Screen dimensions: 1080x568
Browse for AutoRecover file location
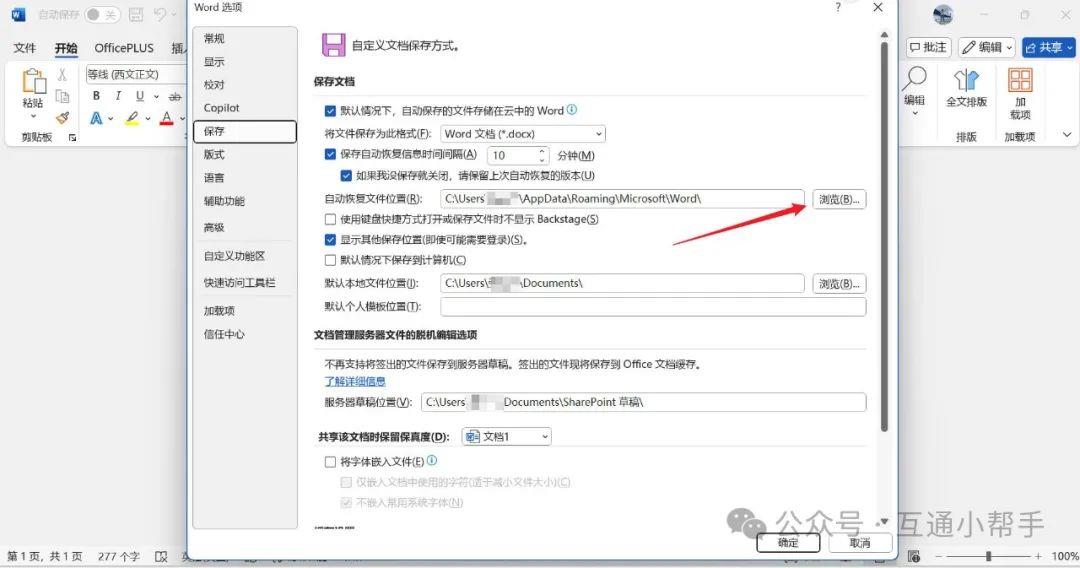pyautogui.click(x=839, y=199)
